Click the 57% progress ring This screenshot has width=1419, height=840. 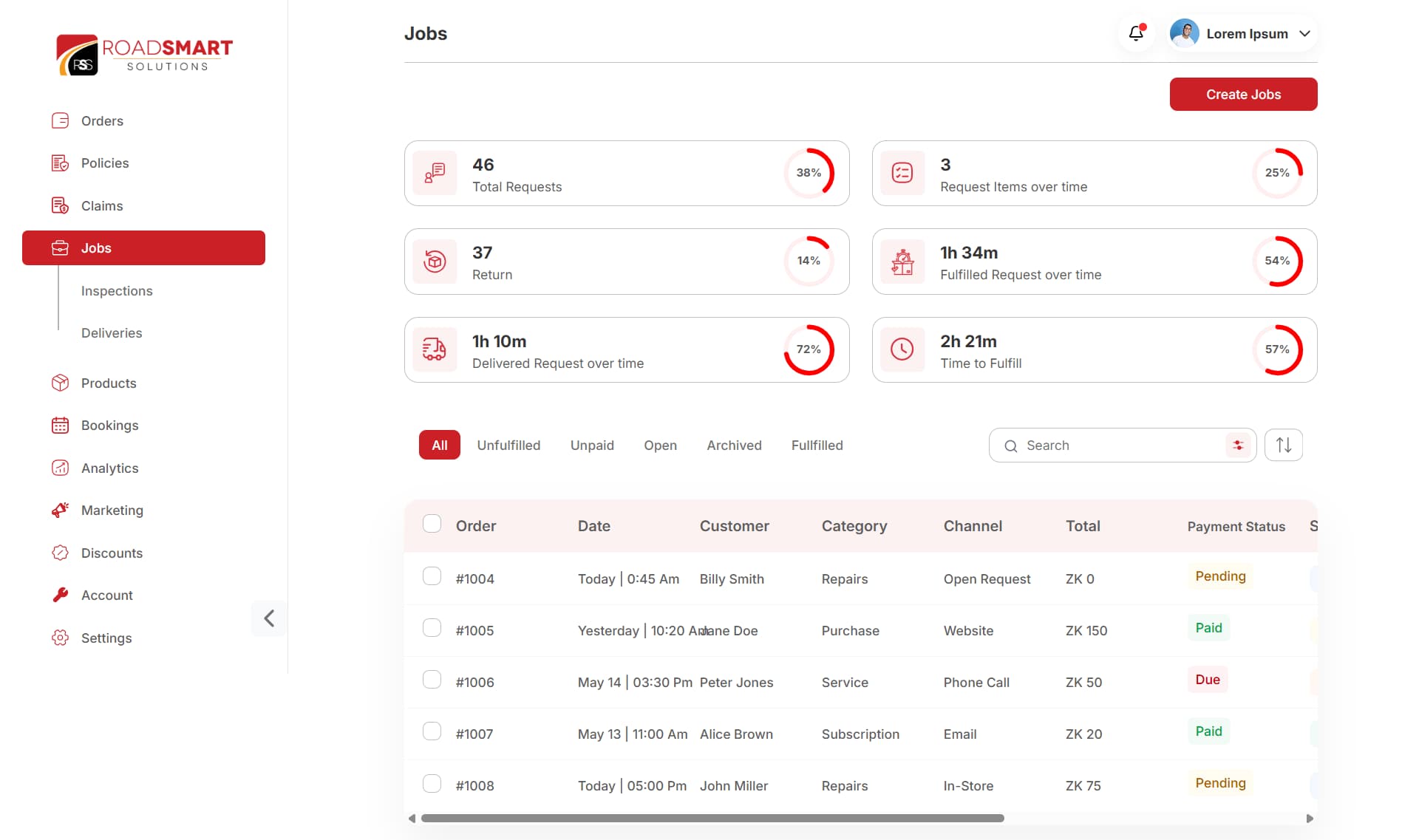tap(1277, 349)
